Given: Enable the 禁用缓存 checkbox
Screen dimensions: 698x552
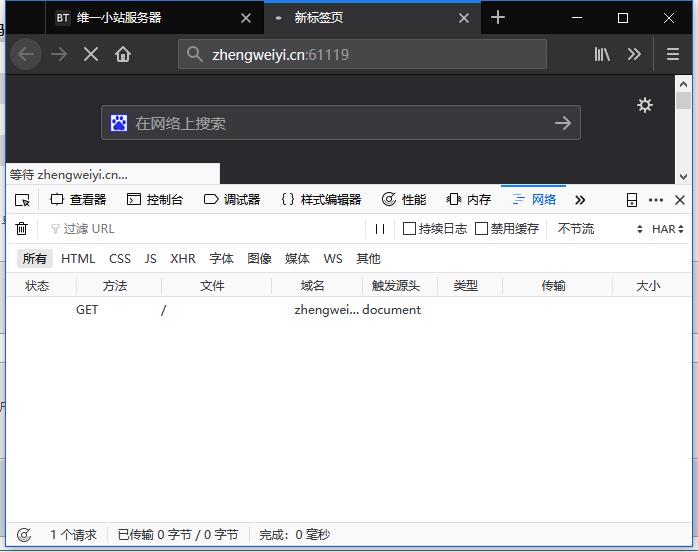Looking at the screenshot, I should click(x=481, y=229).
